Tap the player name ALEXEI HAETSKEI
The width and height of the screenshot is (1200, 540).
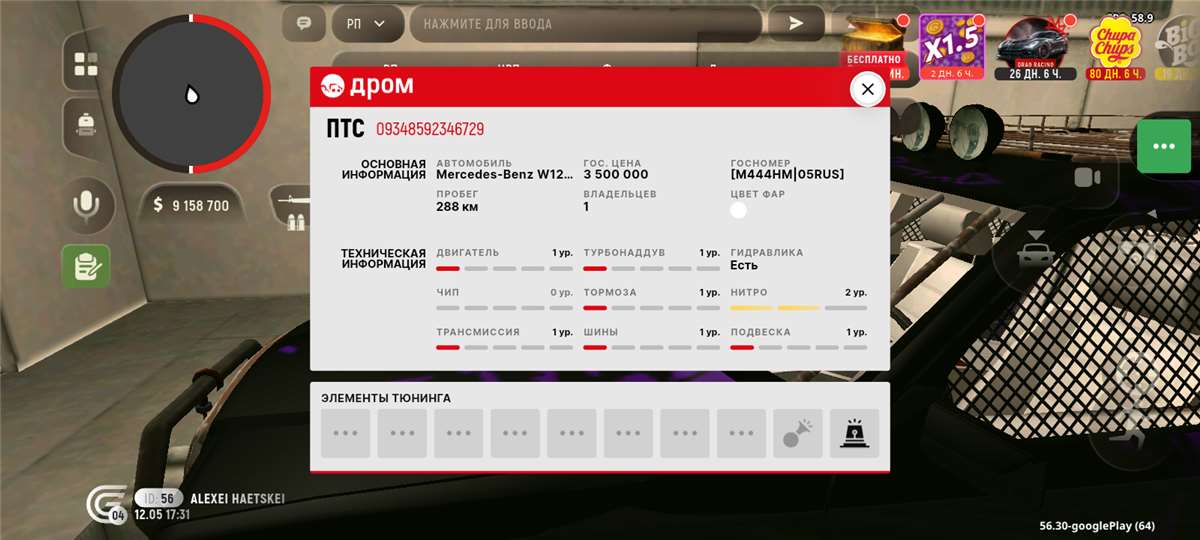(237, 498)
